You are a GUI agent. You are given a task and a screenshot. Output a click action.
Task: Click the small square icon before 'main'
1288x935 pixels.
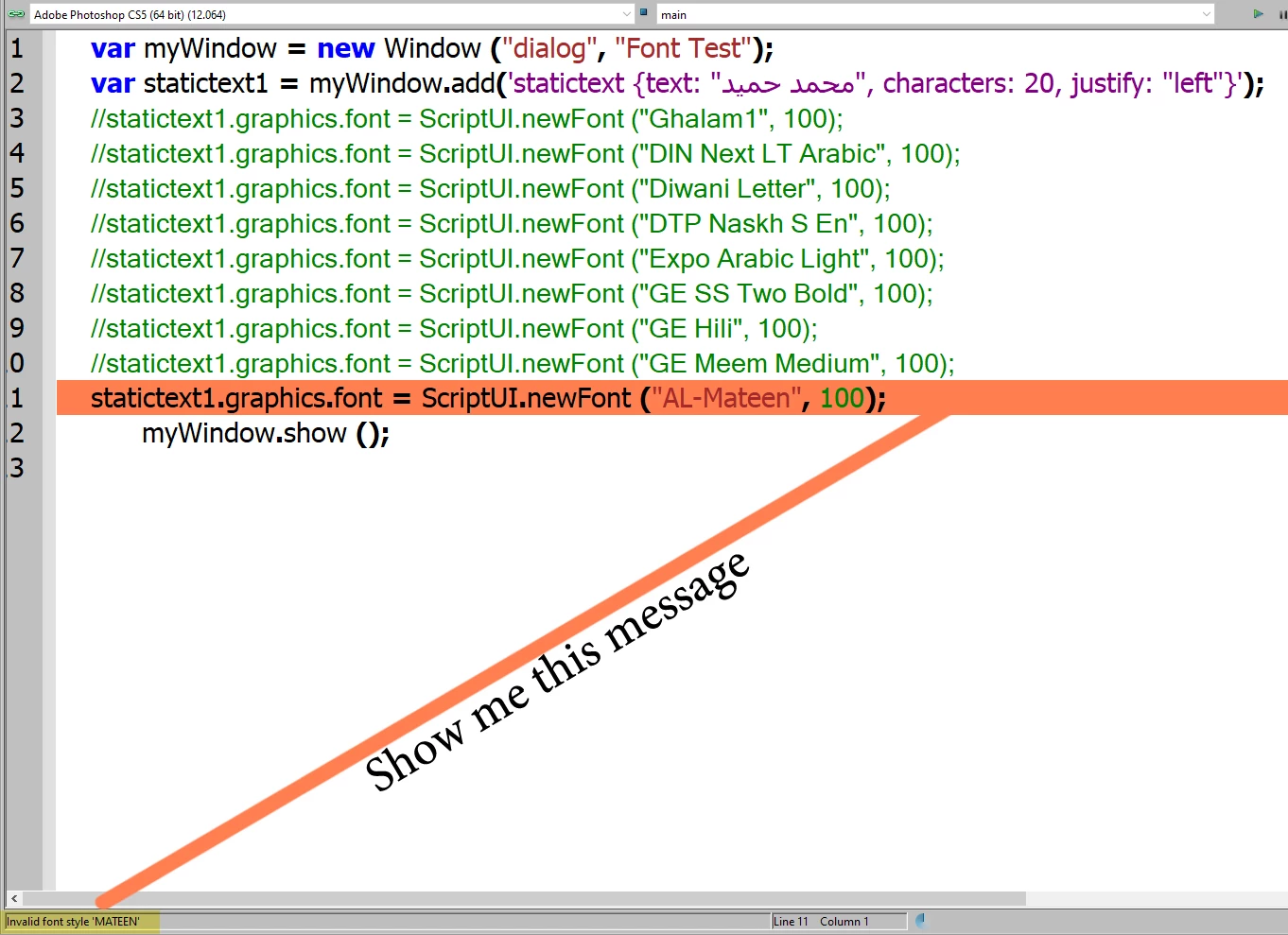(x=644, y=13)
